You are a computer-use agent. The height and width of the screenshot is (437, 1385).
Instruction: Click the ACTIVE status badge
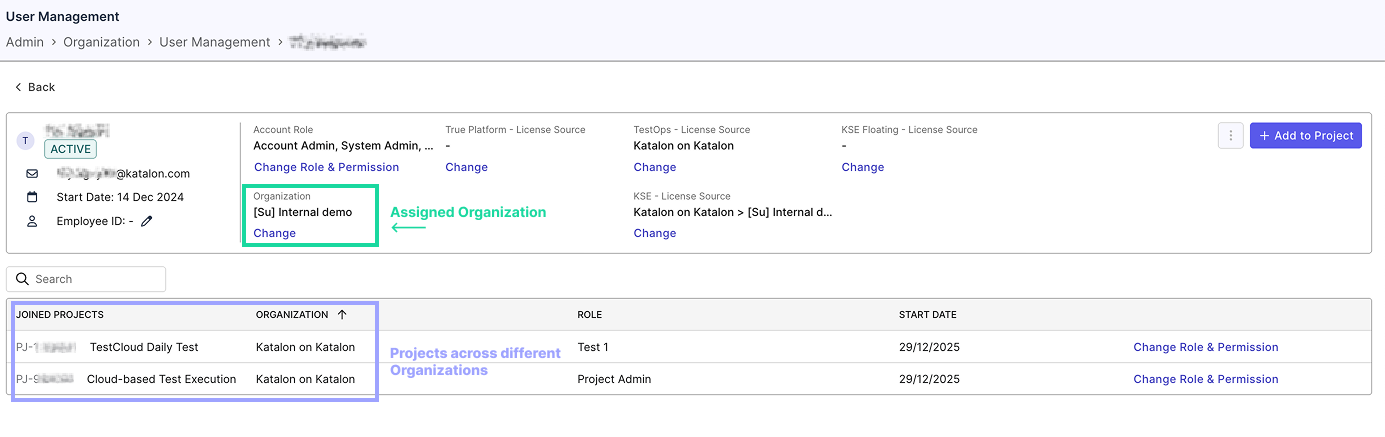(x=70, y=149)
